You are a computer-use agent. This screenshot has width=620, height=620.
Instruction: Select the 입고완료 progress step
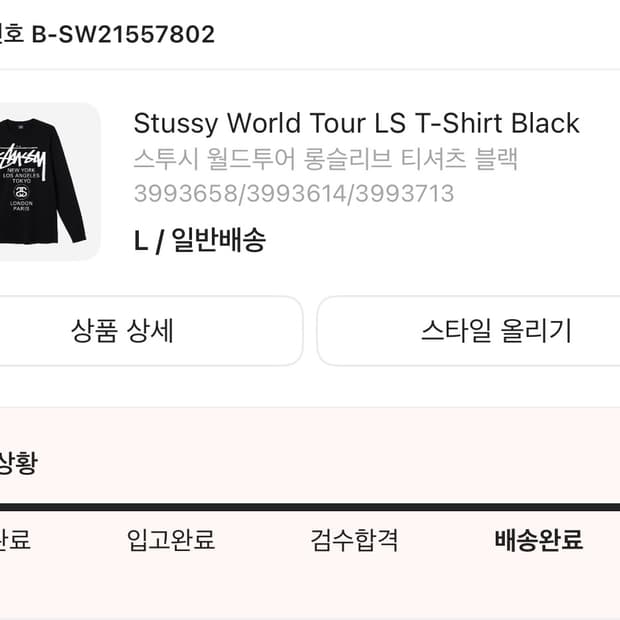[x=171, y=541]
